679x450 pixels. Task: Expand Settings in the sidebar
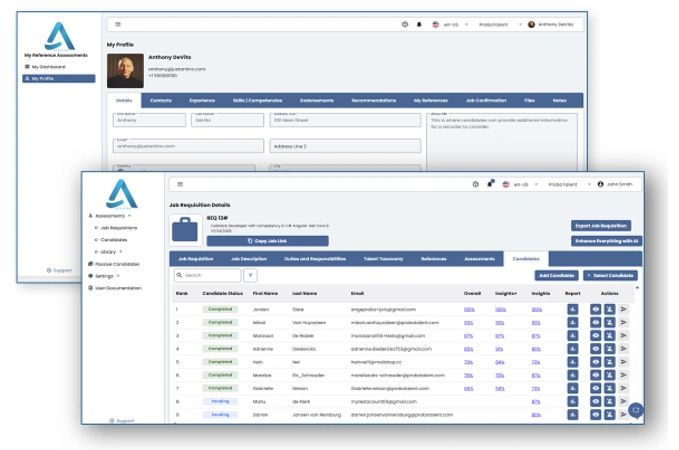104,276
